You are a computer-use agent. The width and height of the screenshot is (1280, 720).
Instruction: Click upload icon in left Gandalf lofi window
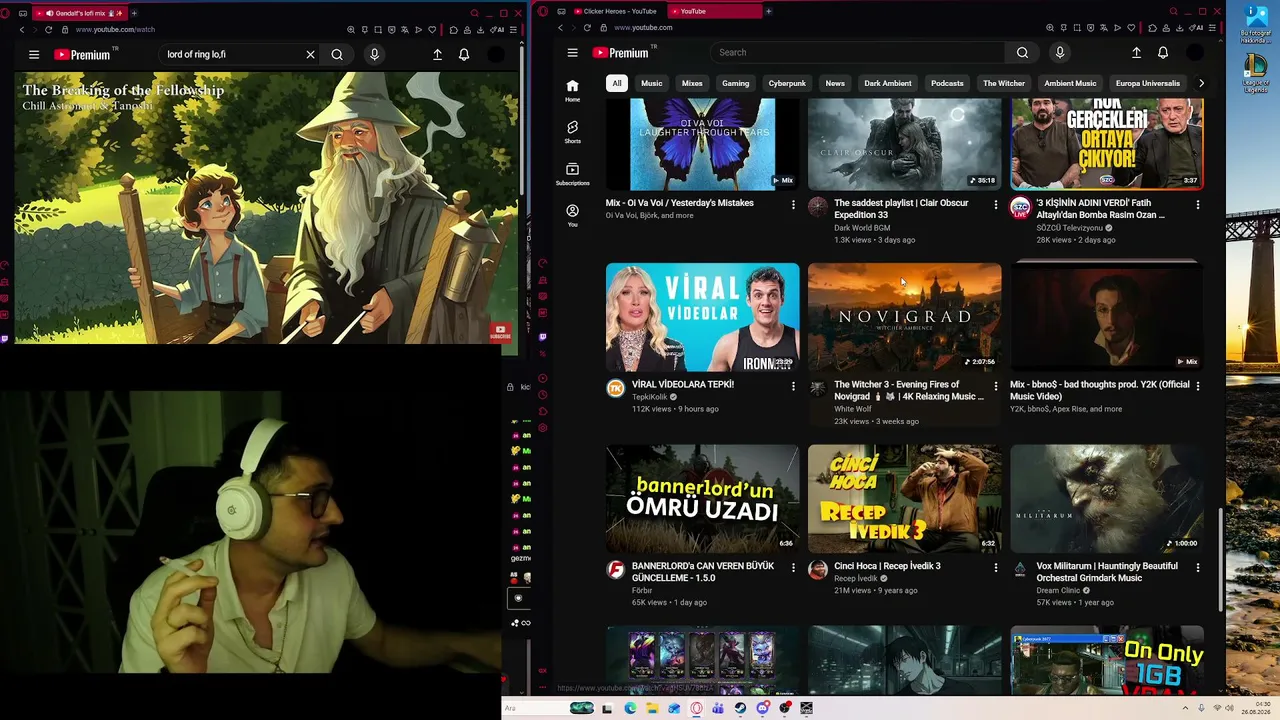[437, 55]
